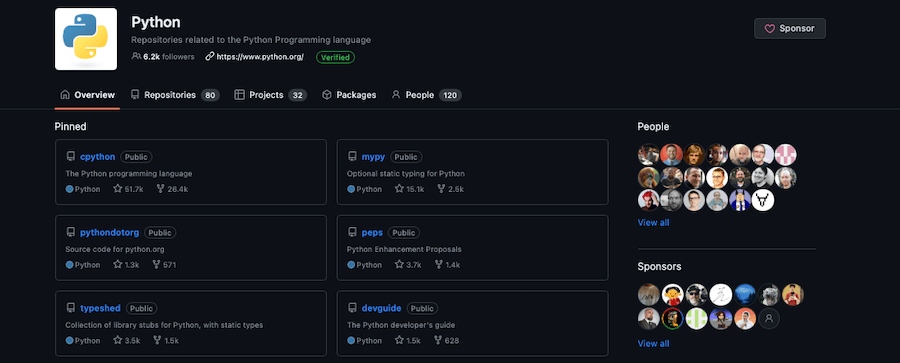The height and width of the screenshot is (363, 900).
Task: Click the repo icon beside mypy
Action: tap(352, 156)
